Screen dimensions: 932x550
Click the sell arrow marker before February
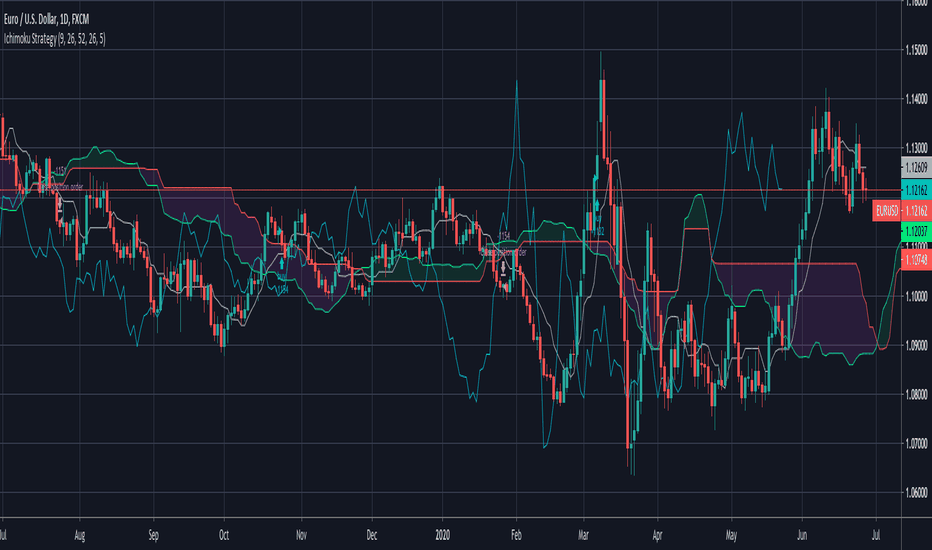point(503,268)
